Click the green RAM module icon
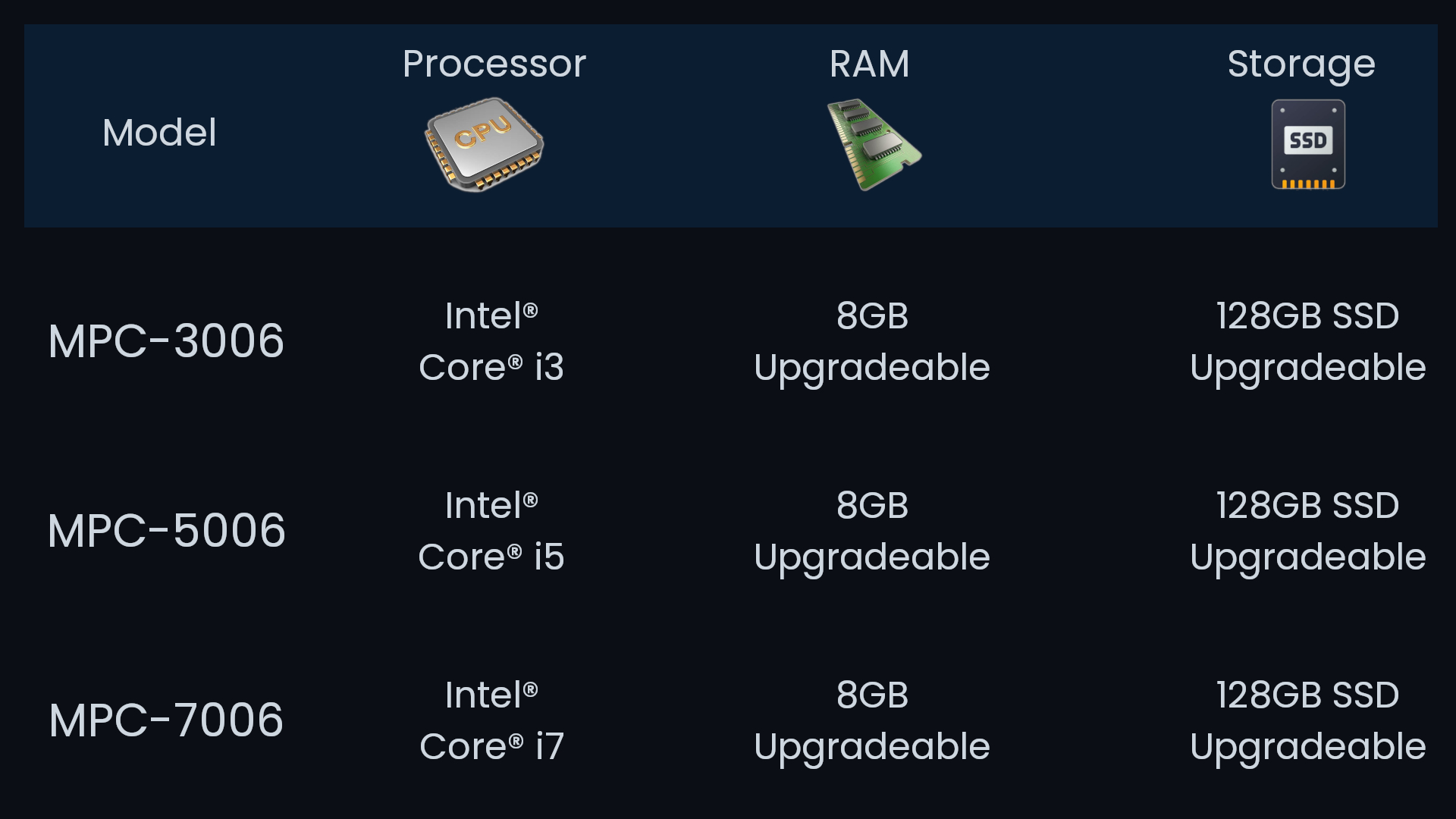1456x819 pixels. point(872,144)
